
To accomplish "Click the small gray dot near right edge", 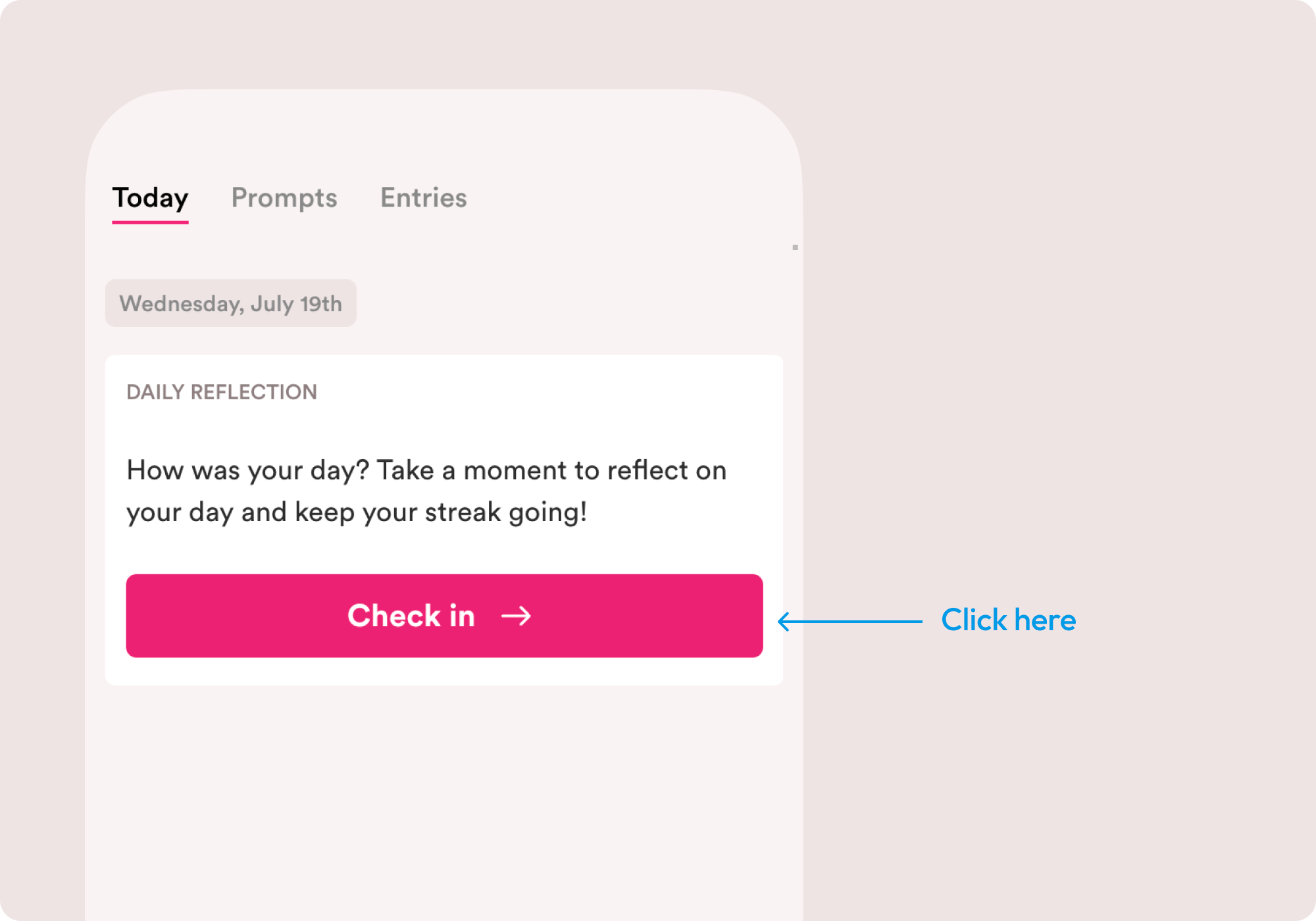I will point(796,247).
